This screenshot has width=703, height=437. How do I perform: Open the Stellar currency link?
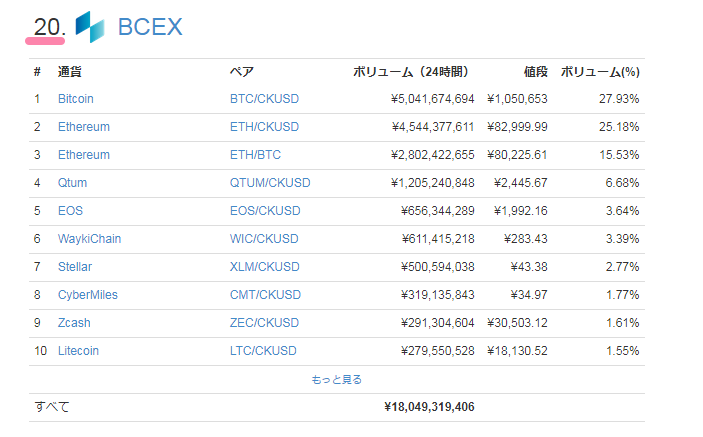(73, 267)
